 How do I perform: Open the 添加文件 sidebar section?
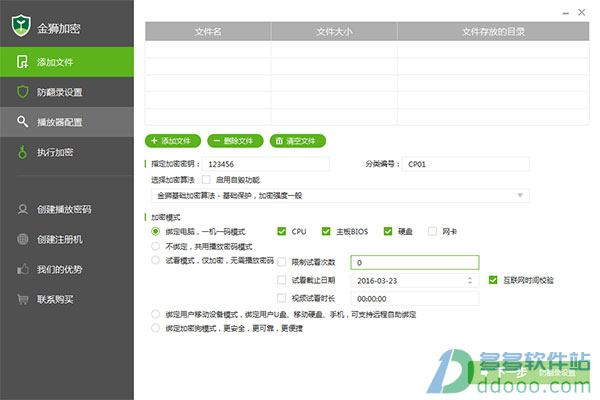67,62
